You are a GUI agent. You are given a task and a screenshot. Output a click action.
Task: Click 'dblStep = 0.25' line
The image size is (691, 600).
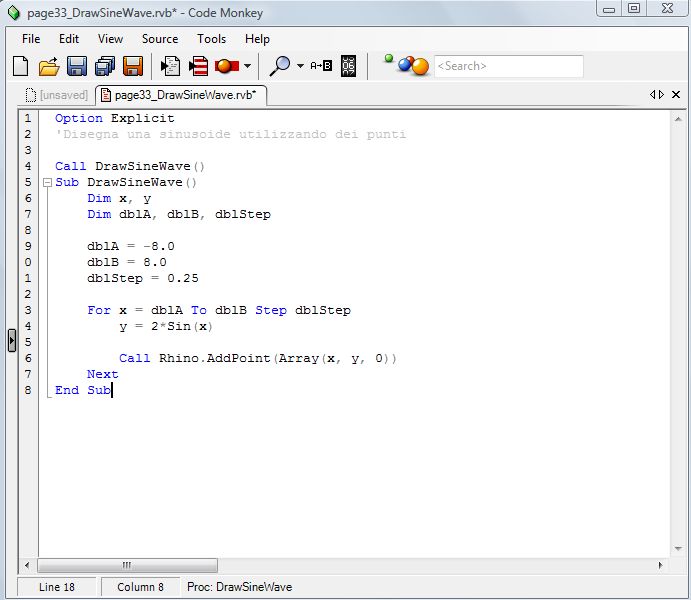[x=143, y=278]
